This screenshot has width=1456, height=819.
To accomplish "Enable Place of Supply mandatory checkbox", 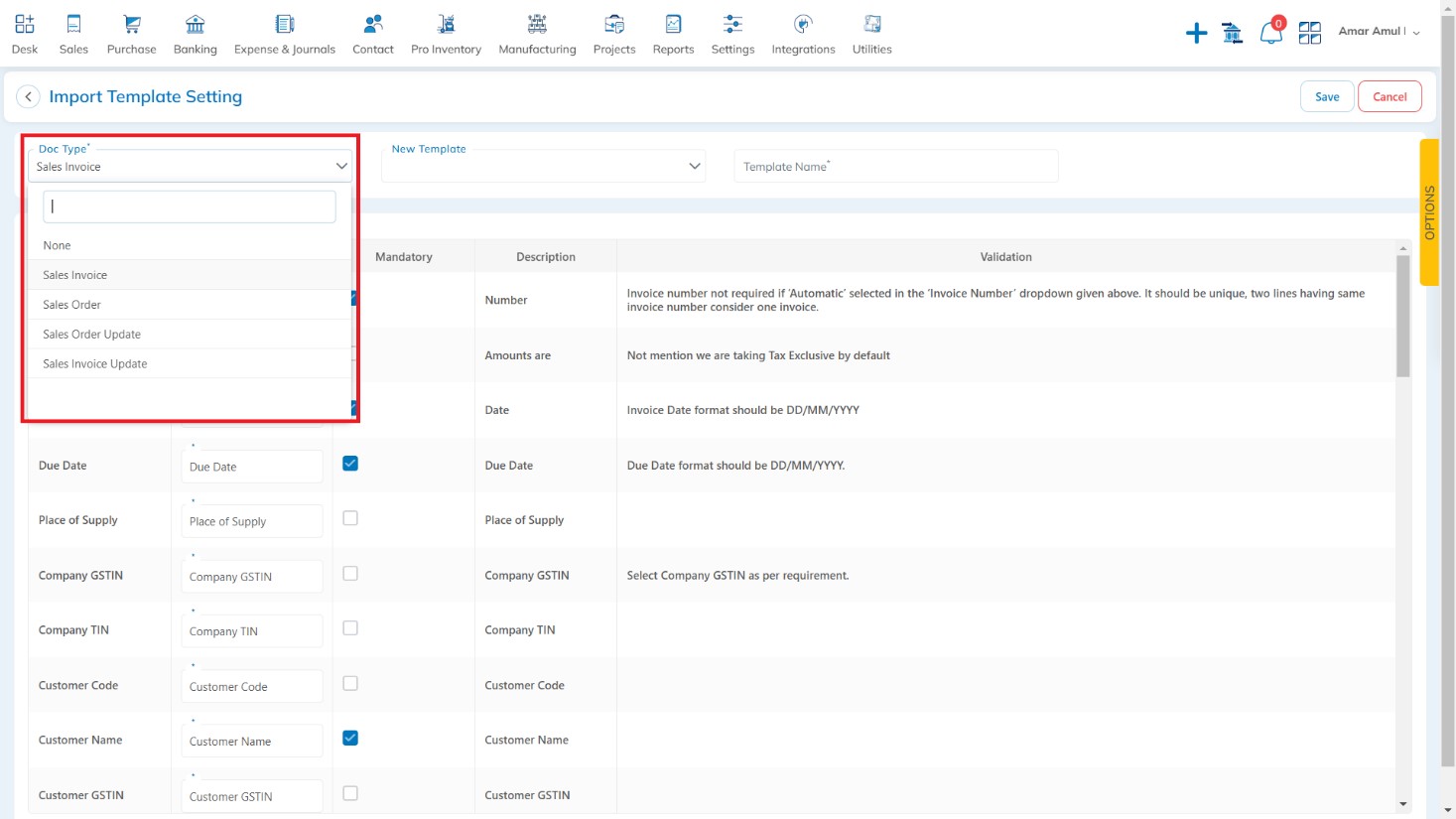I will click(x=350, y=518).
